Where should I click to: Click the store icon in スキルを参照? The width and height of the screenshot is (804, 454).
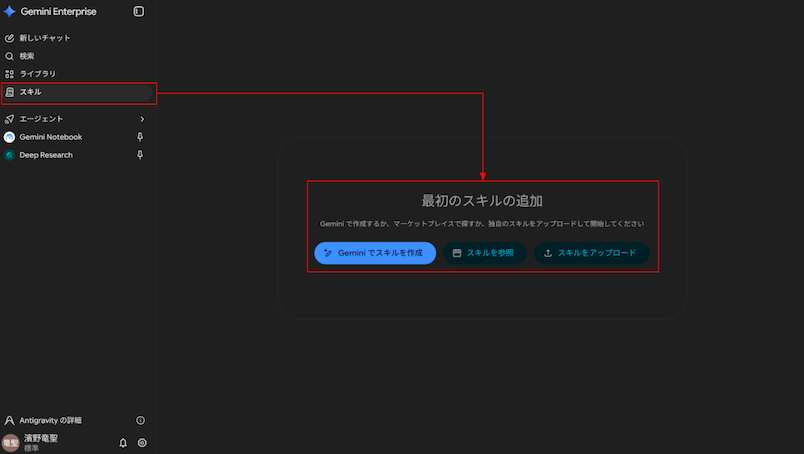pos(457,253)
